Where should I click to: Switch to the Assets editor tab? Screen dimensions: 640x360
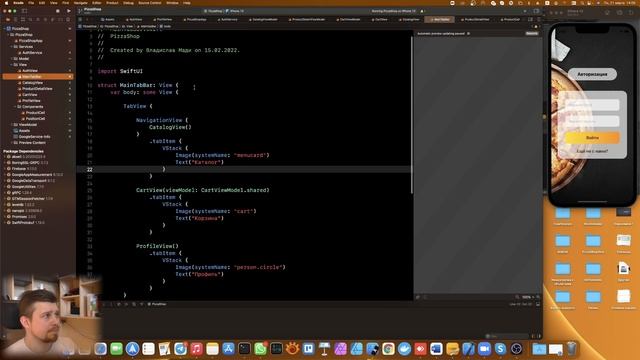pos(108,19)
